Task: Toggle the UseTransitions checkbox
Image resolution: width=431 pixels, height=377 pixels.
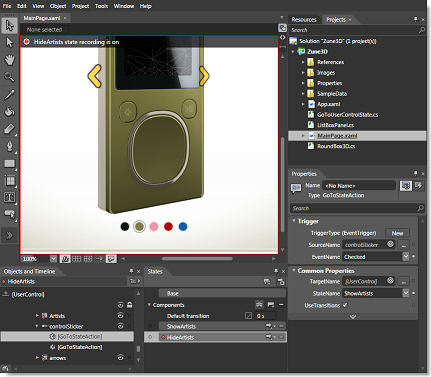Action: pos(345,305)
